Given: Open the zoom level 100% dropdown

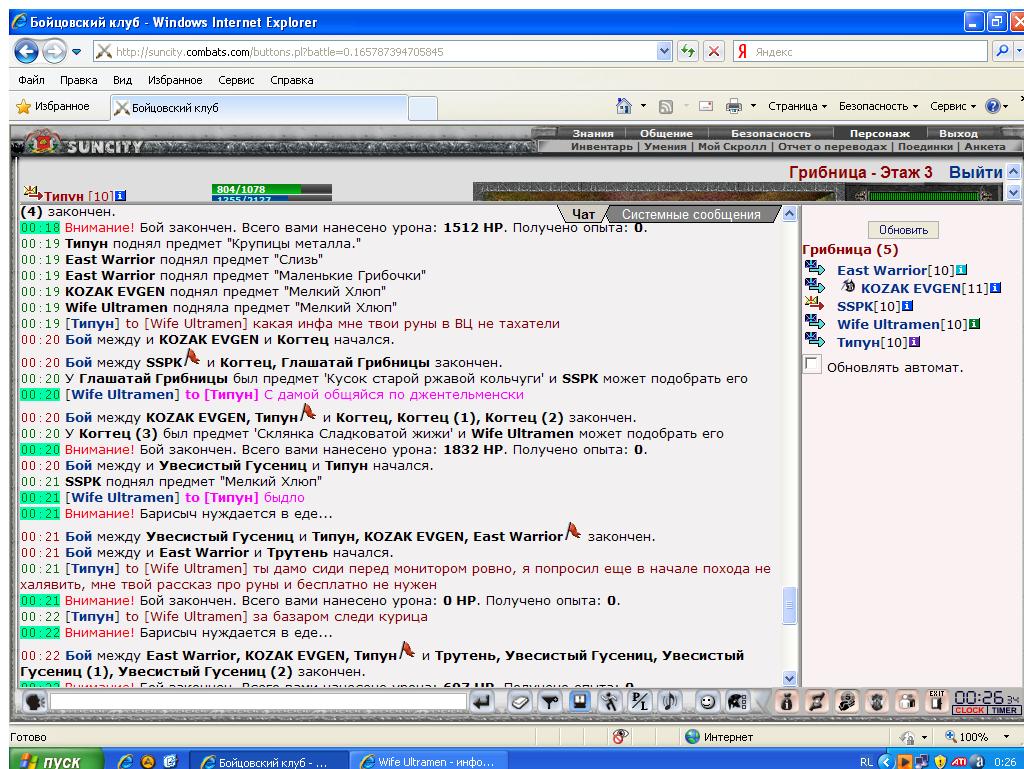Looking at the screenshot, I should (1006, 736).
